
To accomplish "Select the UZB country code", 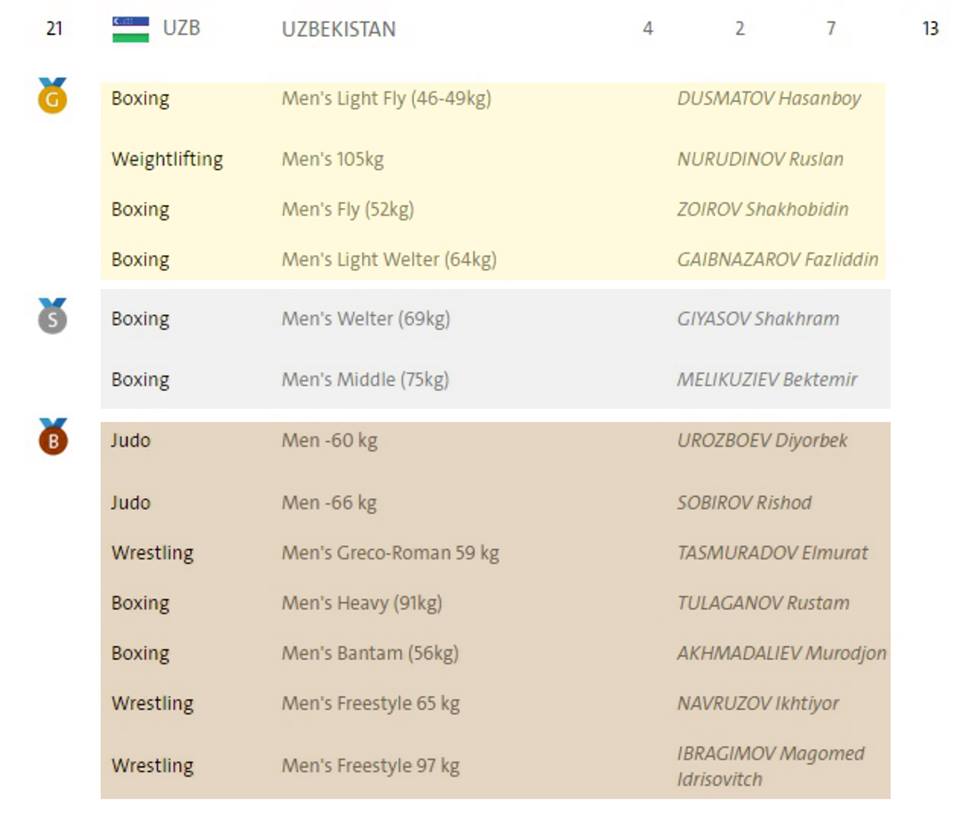I will pos(181,28).
